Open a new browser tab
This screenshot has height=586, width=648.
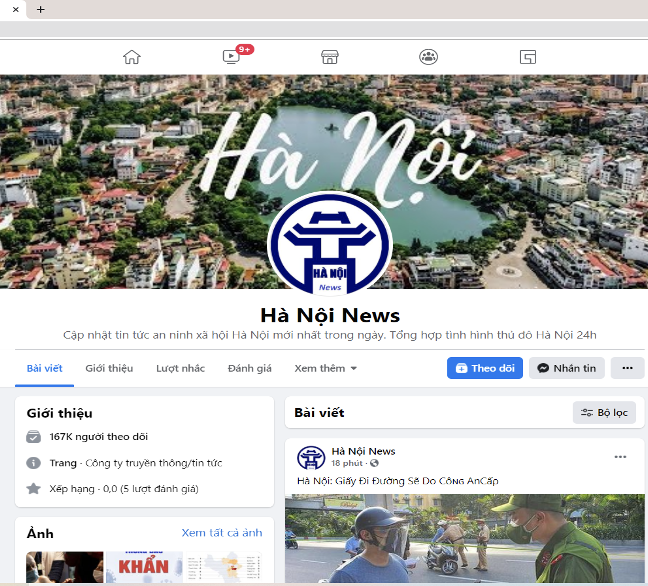point(41,9)
